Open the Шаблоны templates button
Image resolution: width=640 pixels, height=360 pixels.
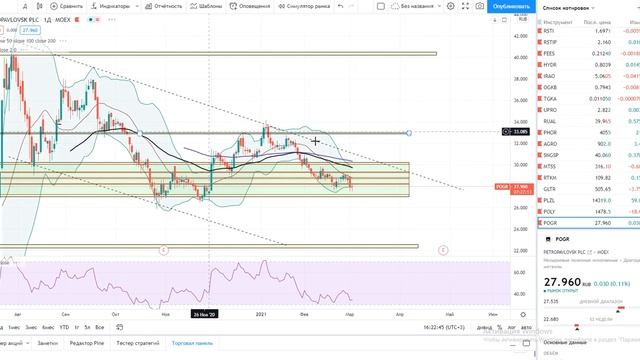point(207,6)
